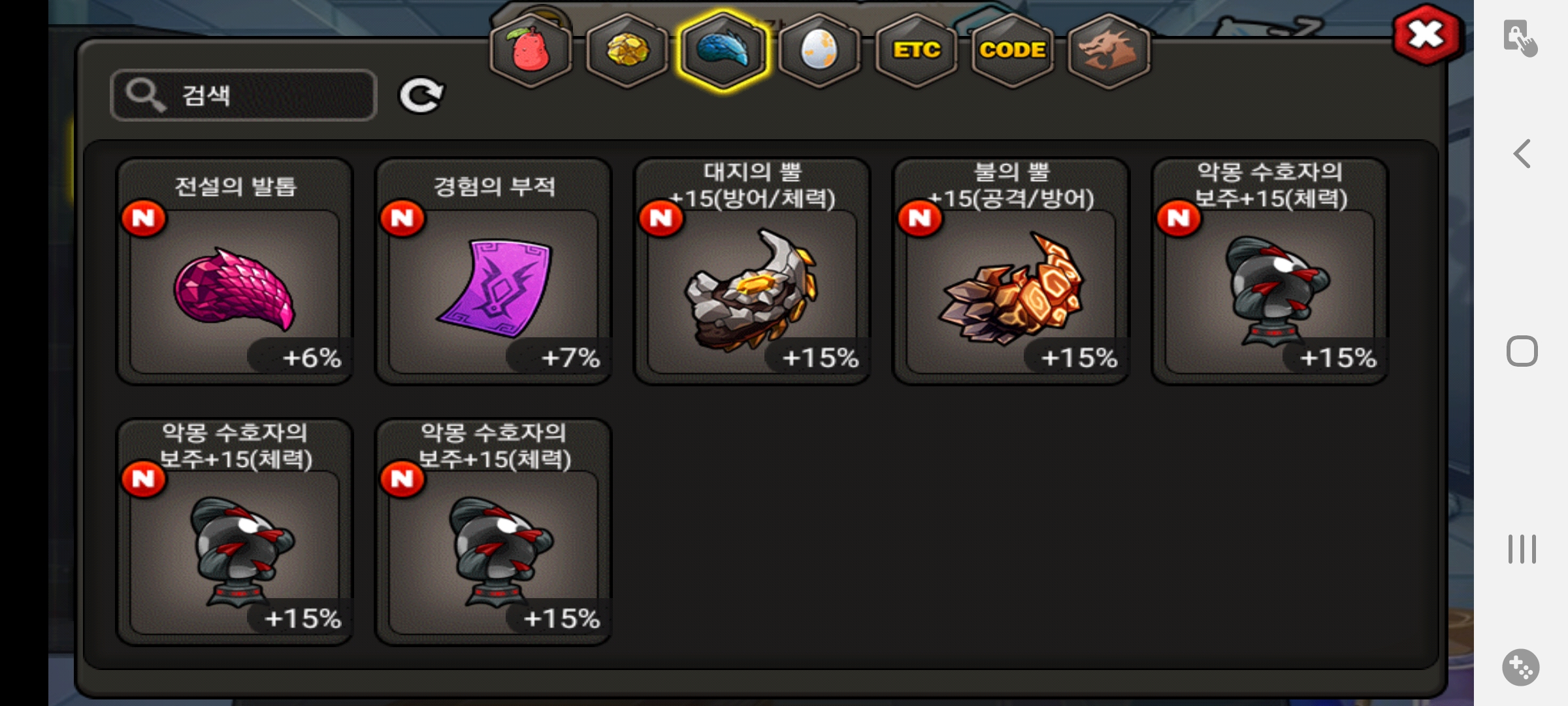1568x706 pixels.
Task: Open the game controller tools icon
Action: pos(1521,667)
